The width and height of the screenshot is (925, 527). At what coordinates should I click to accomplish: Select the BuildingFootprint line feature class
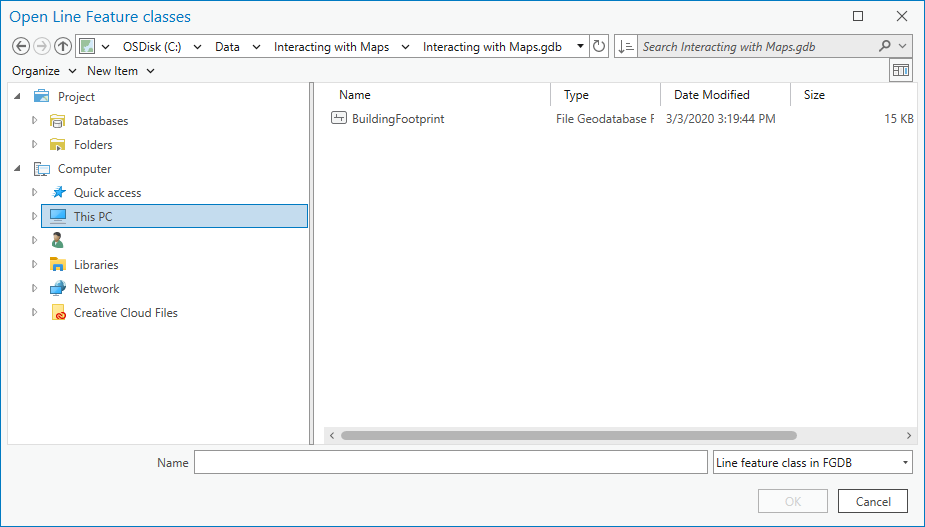click(x=397, y=119)
